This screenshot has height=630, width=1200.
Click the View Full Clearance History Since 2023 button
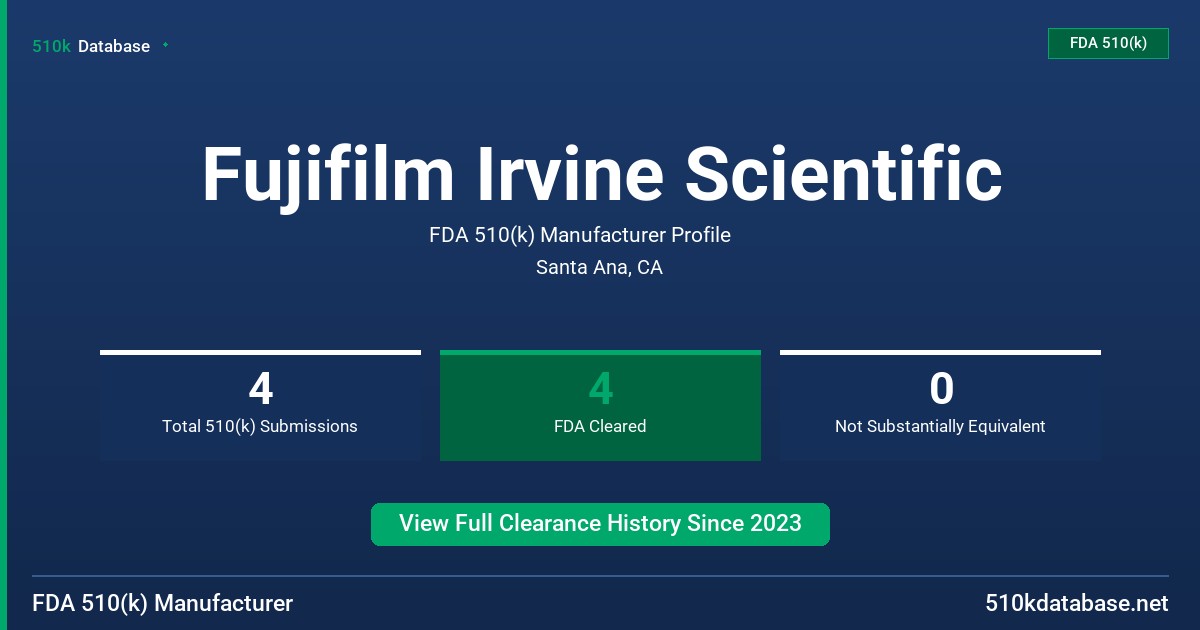point(600,524)
